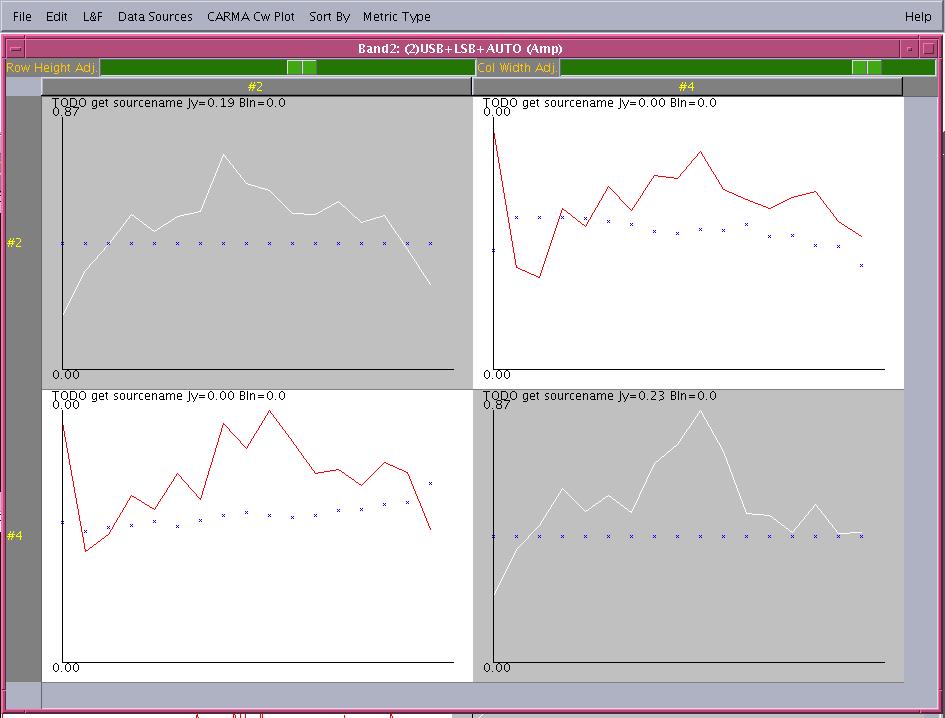Open the L&F menu
The image size is (945, 718).
point(92,17)
